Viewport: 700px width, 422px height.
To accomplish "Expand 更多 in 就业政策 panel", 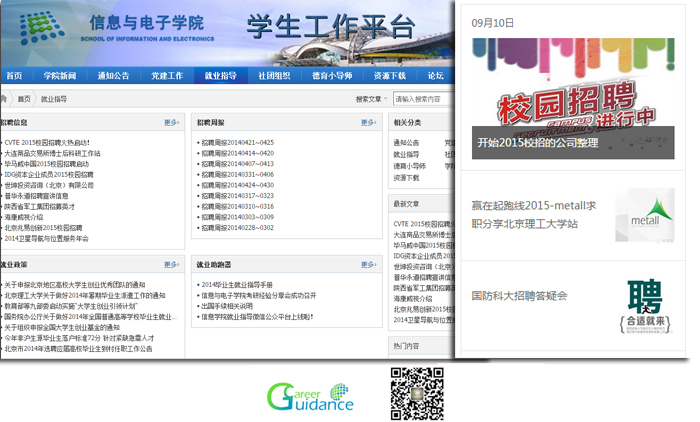I will [x=172, y=264].
